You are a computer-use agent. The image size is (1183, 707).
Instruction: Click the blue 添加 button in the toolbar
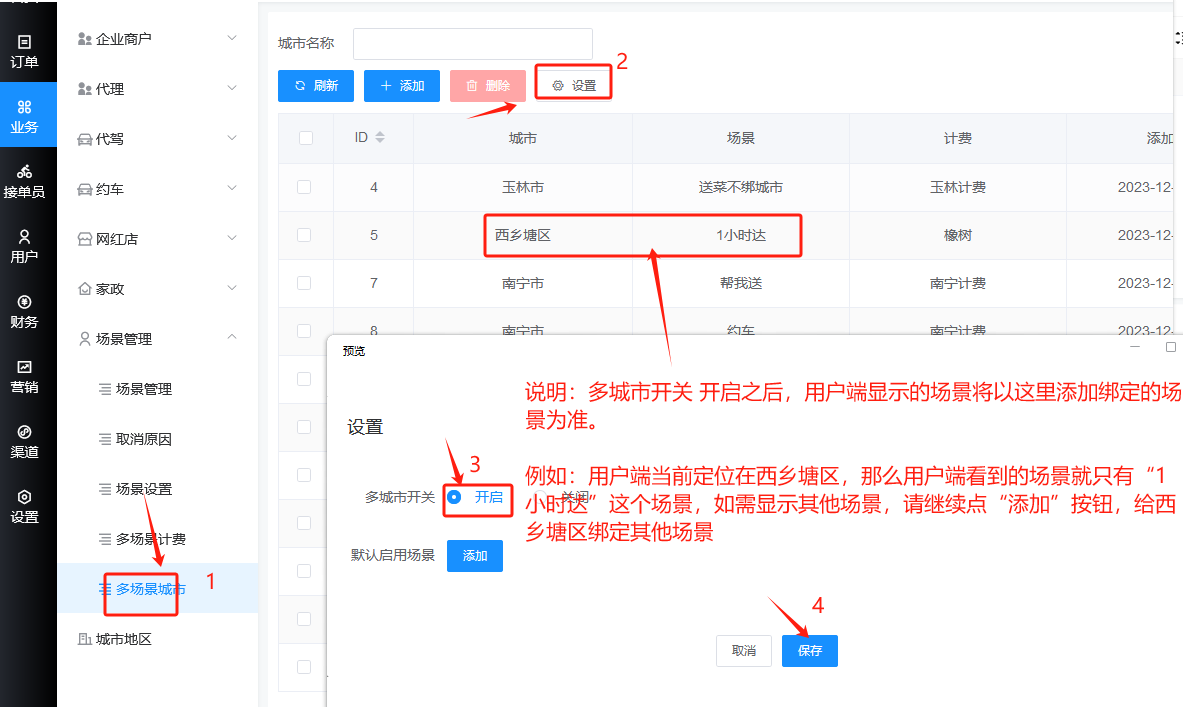tap(402, 85)
